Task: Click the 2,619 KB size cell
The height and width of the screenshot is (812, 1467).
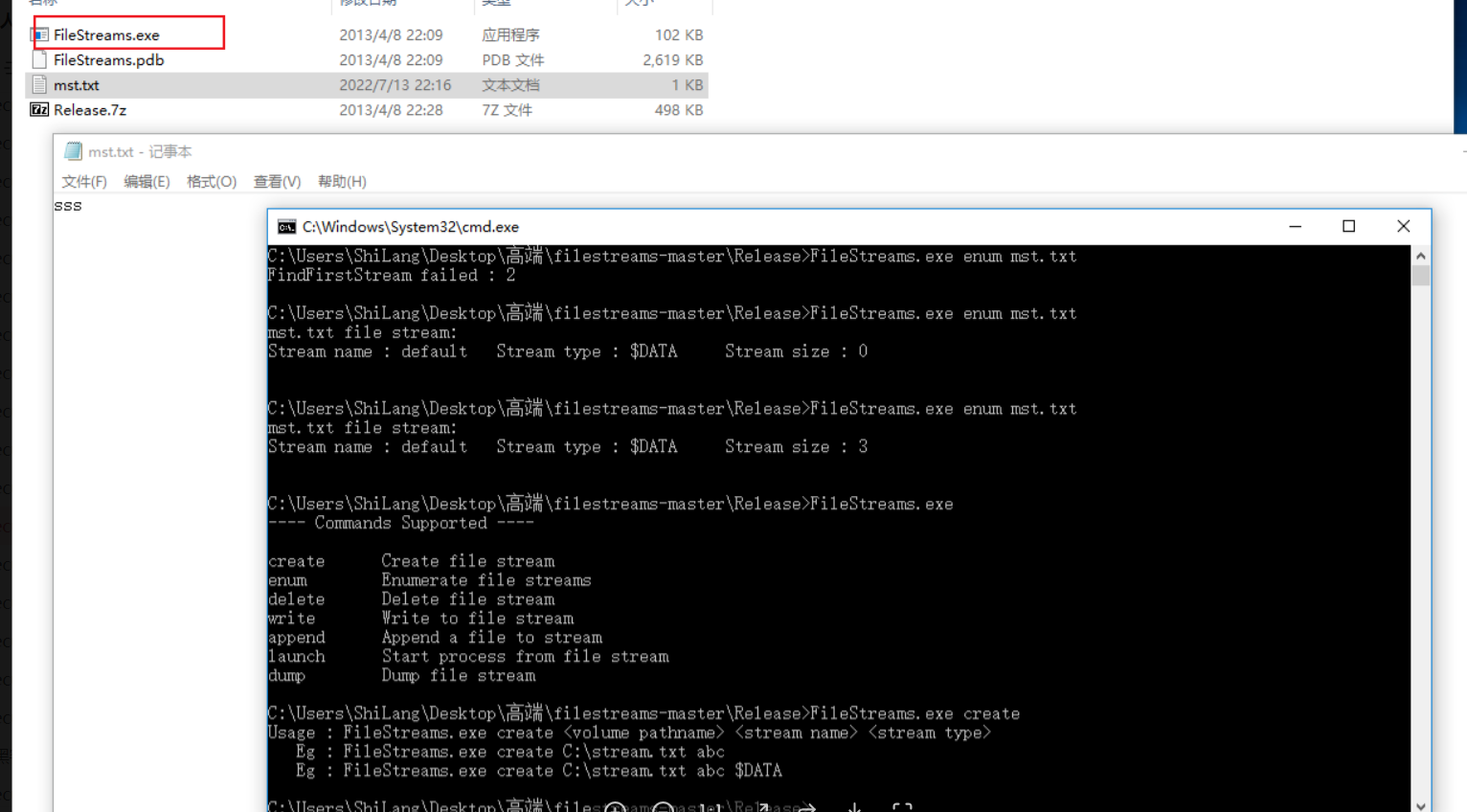Action: [672, 59]
